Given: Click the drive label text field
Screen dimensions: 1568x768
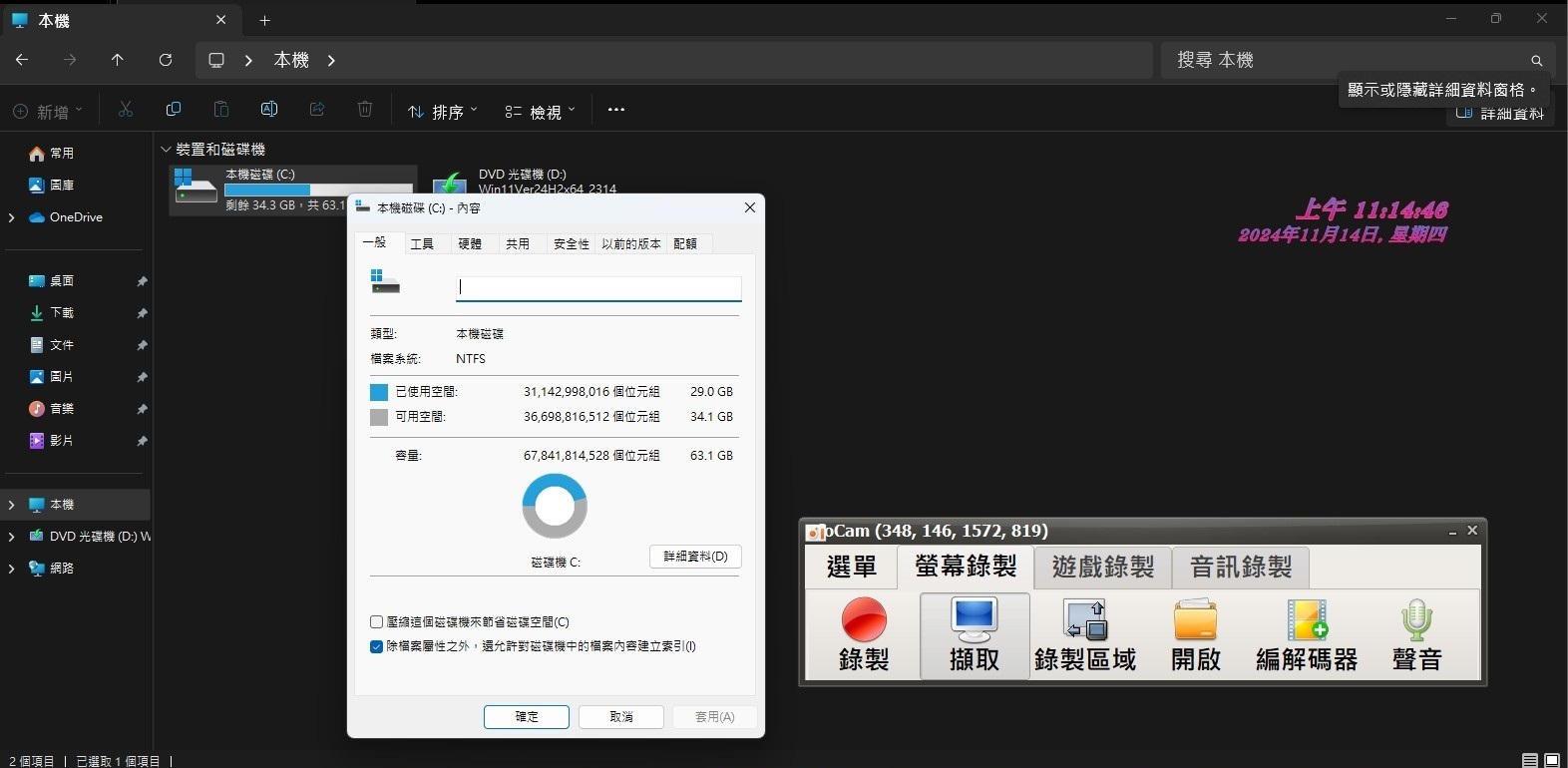Looking at the screenshot, I should point(598,288).
